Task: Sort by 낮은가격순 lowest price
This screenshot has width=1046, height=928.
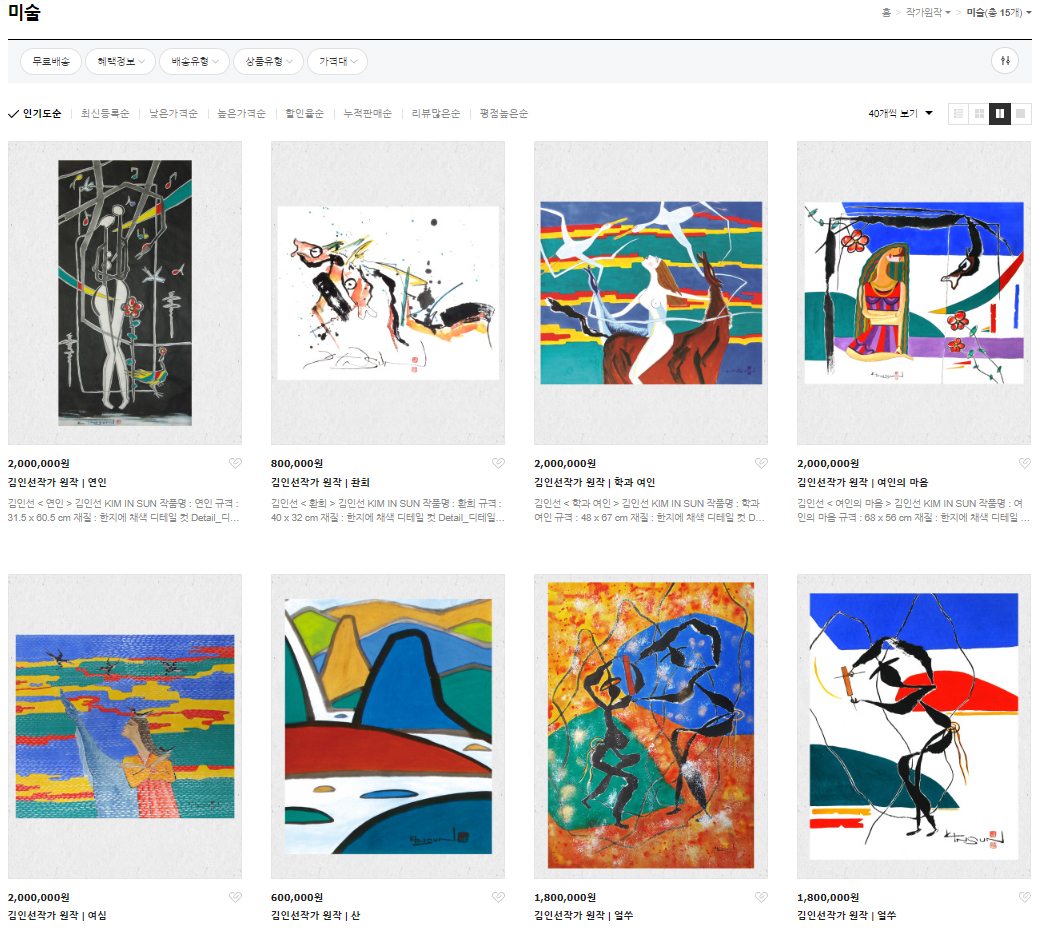Action: [173, 113]
